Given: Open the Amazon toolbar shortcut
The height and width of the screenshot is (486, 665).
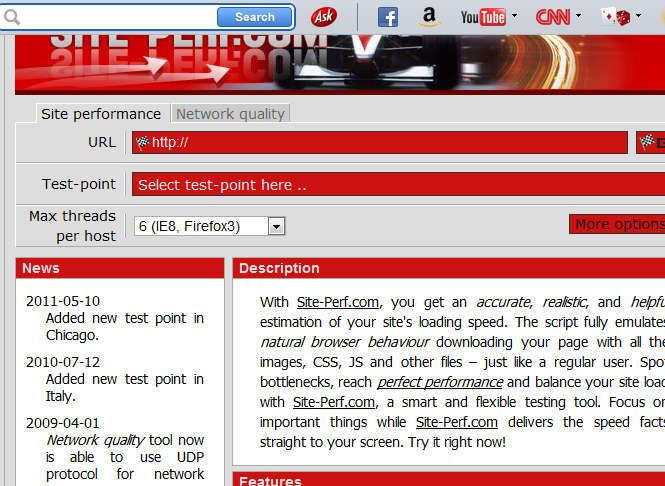Looking at the screenshot, I should 429,17.
